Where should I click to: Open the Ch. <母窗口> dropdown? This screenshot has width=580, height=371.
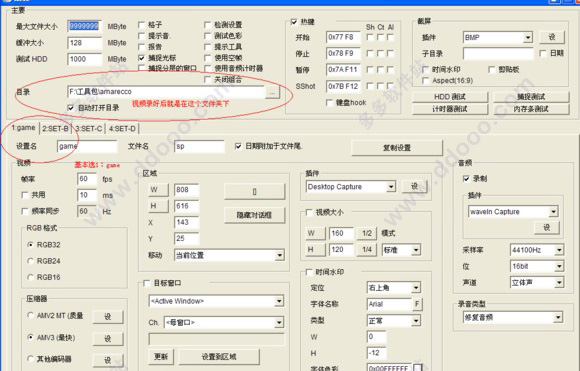(279, 323)
